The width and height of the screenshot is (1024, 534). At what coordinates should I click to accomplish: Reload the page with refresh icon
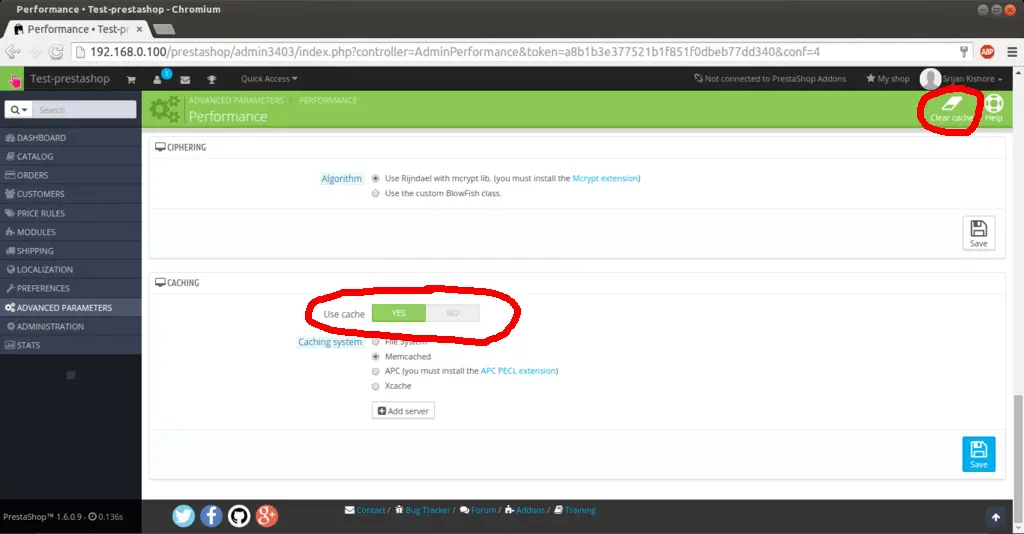pos(56,52)
